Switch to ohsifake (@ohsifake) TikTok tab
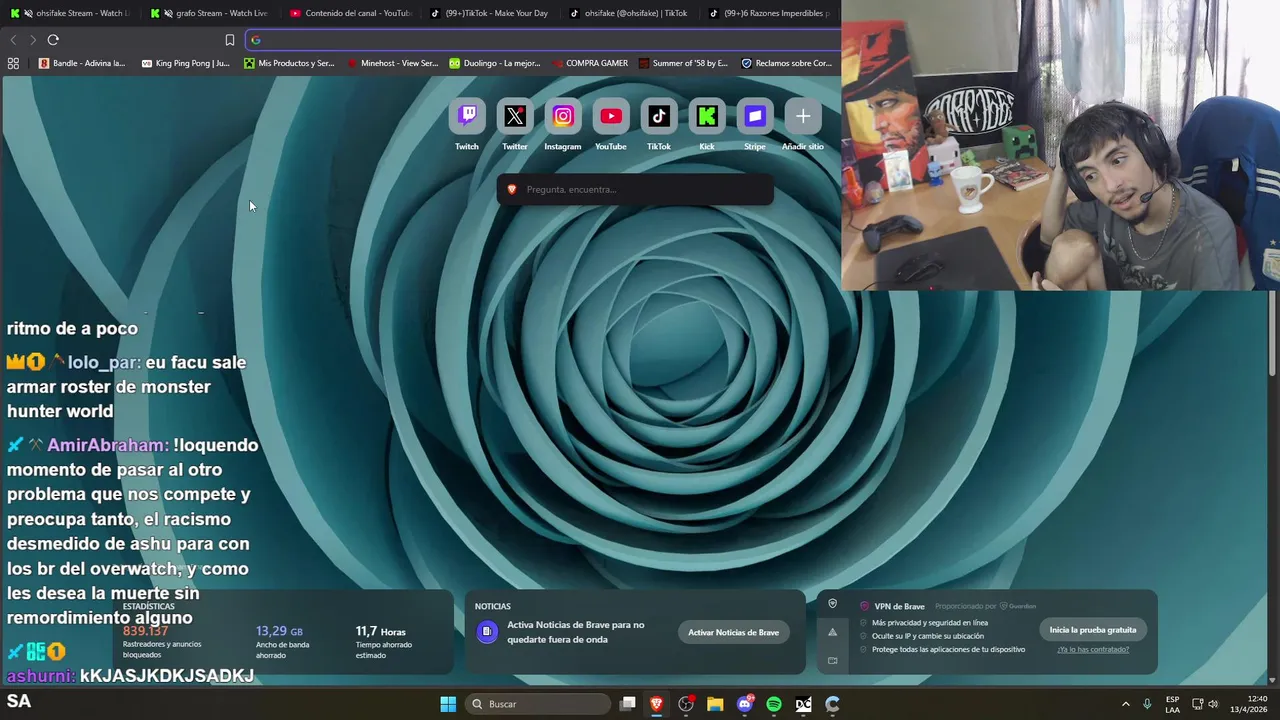This screenshot has width=1280, height=720. (630, 13)
